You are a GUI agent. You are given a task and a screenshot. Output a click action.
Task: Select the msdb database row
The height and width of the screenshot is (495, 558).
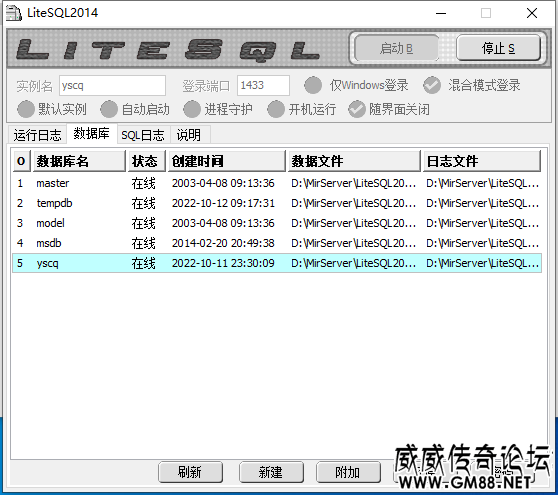click(x=277, y=243)
